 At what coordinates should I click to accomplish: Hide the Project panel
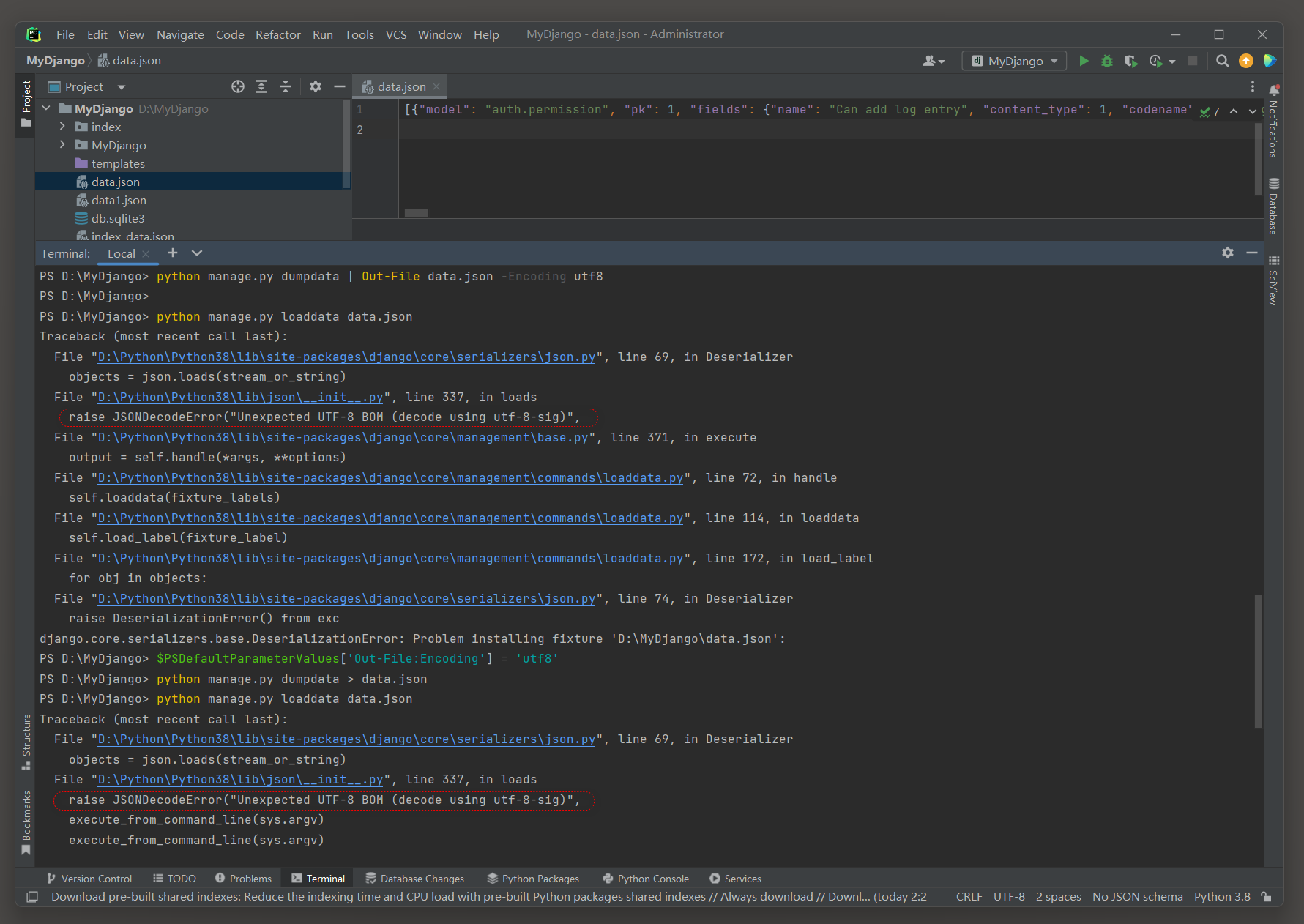[x=340, y=86]
